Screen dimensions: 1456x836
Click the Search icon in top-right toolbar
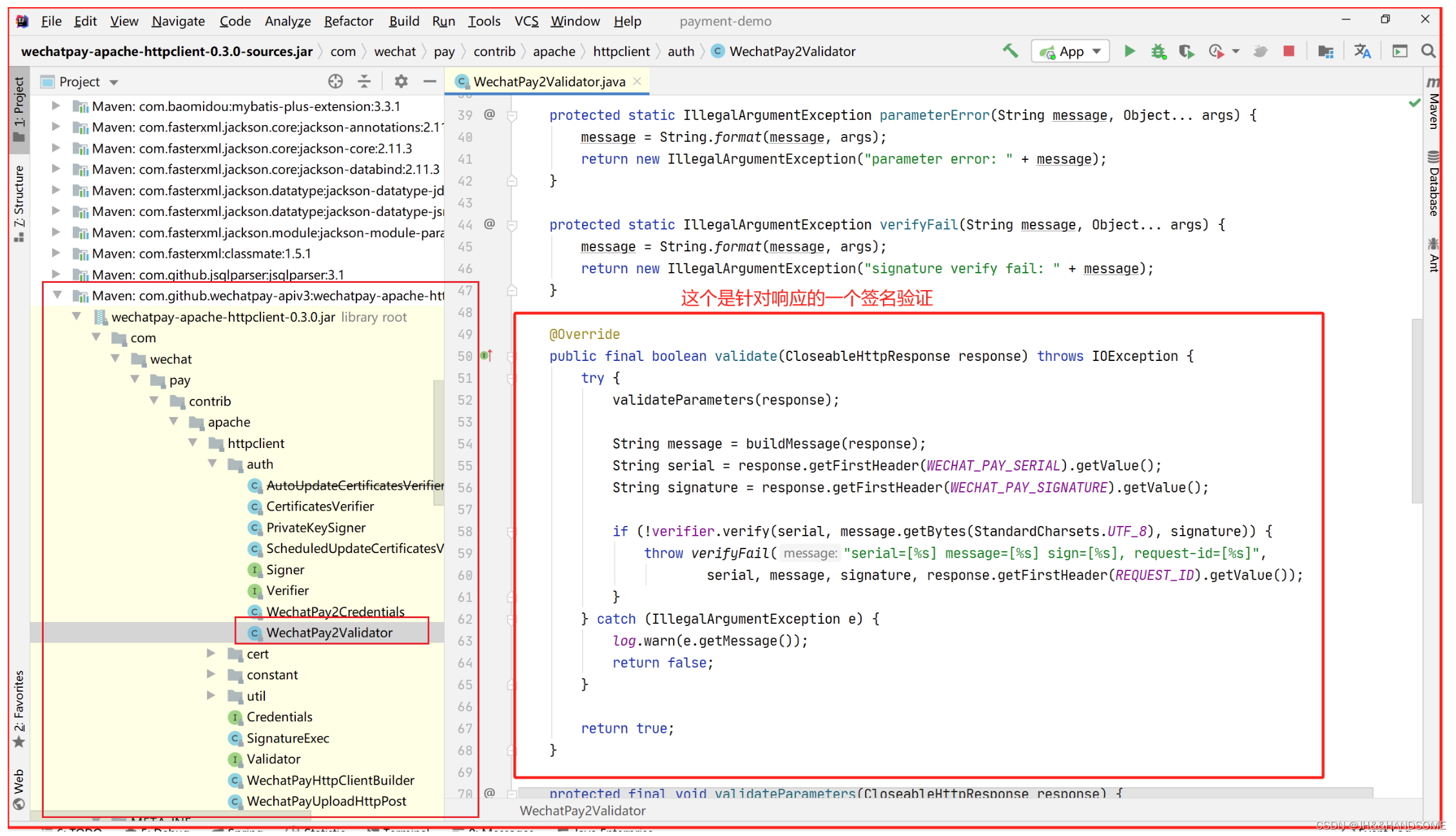(x=1430, y=51)
